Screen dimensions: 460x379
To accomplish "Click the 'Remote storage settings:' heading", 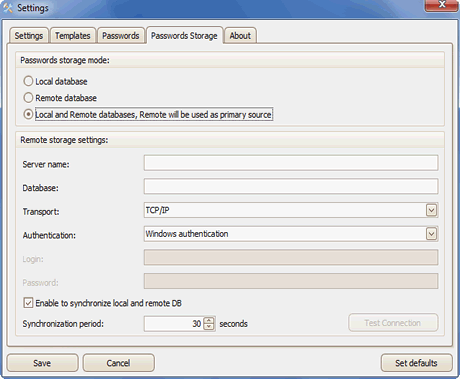I will coord(64,140).
